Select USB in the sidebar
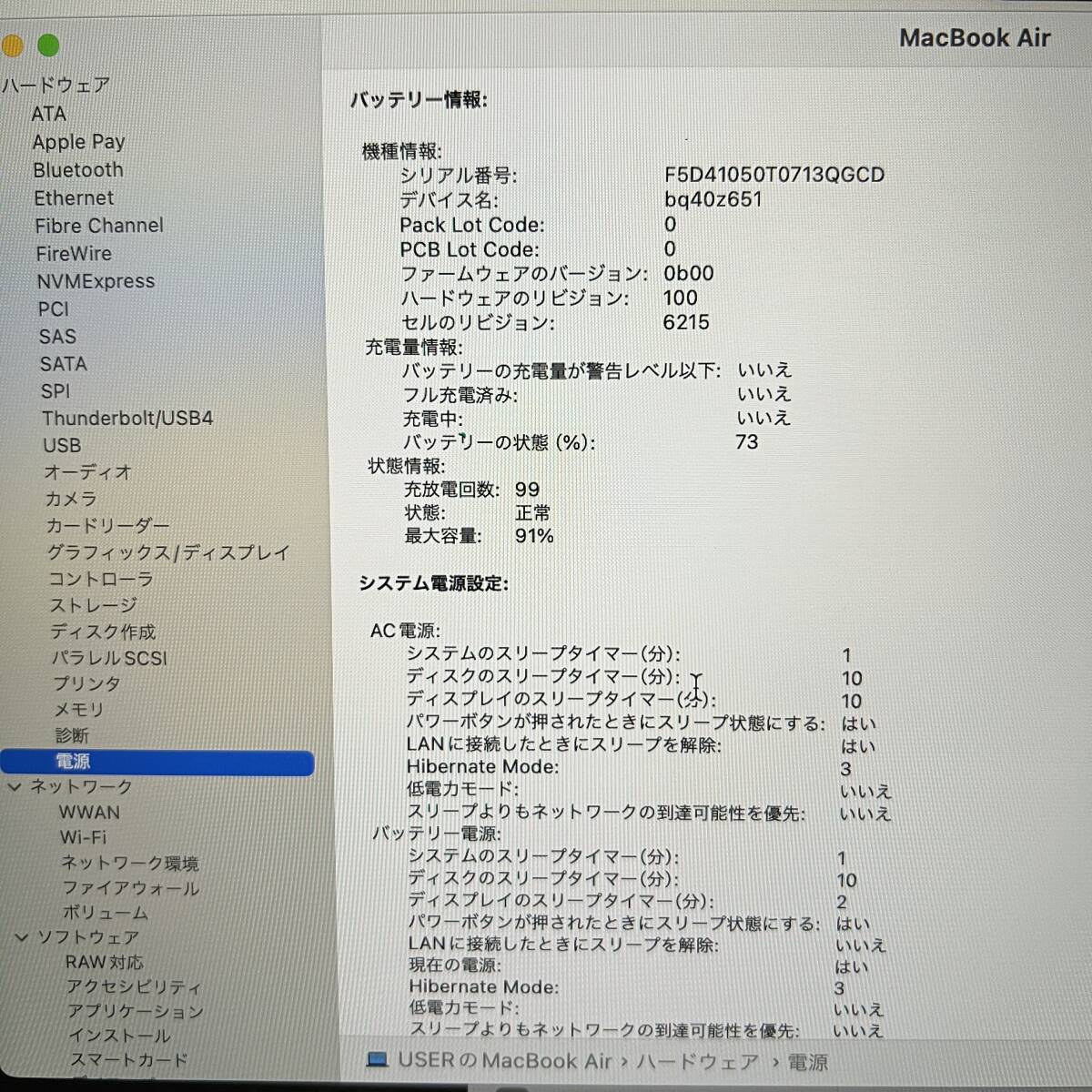This screenshot has width=1092, height=1092. pos(62,446)
